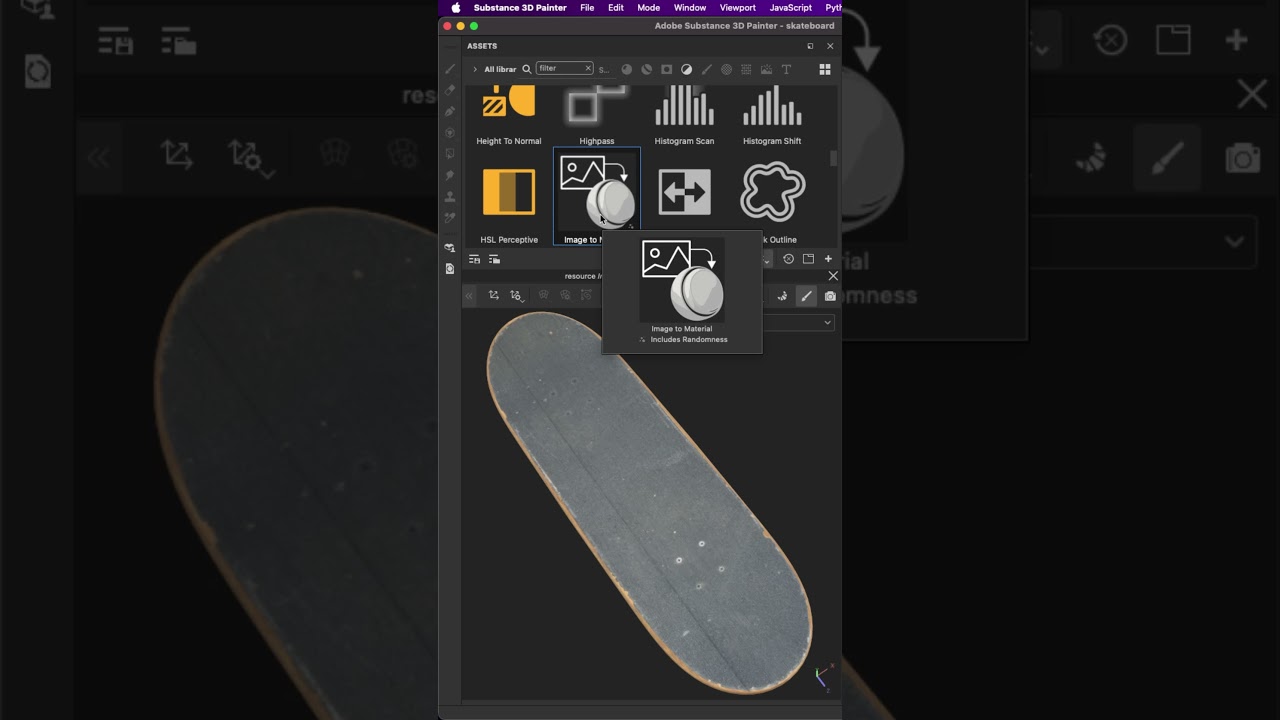Image resolution: width=1280 pixels, height=720 pixels.
Task: Collapse the viewport toolbar with double chevron
Action: pos(469,296)
